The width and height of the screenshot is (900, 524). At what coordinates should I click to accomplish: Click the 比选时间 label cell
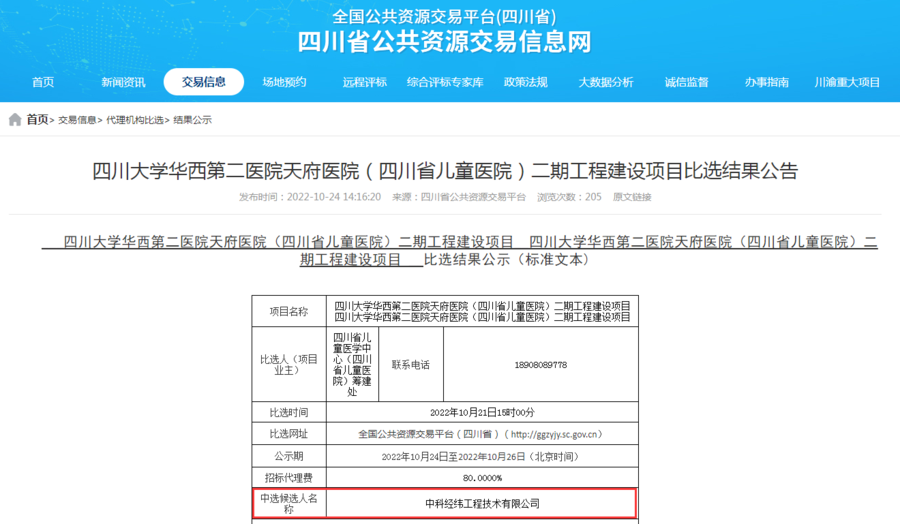coord(289,412)
